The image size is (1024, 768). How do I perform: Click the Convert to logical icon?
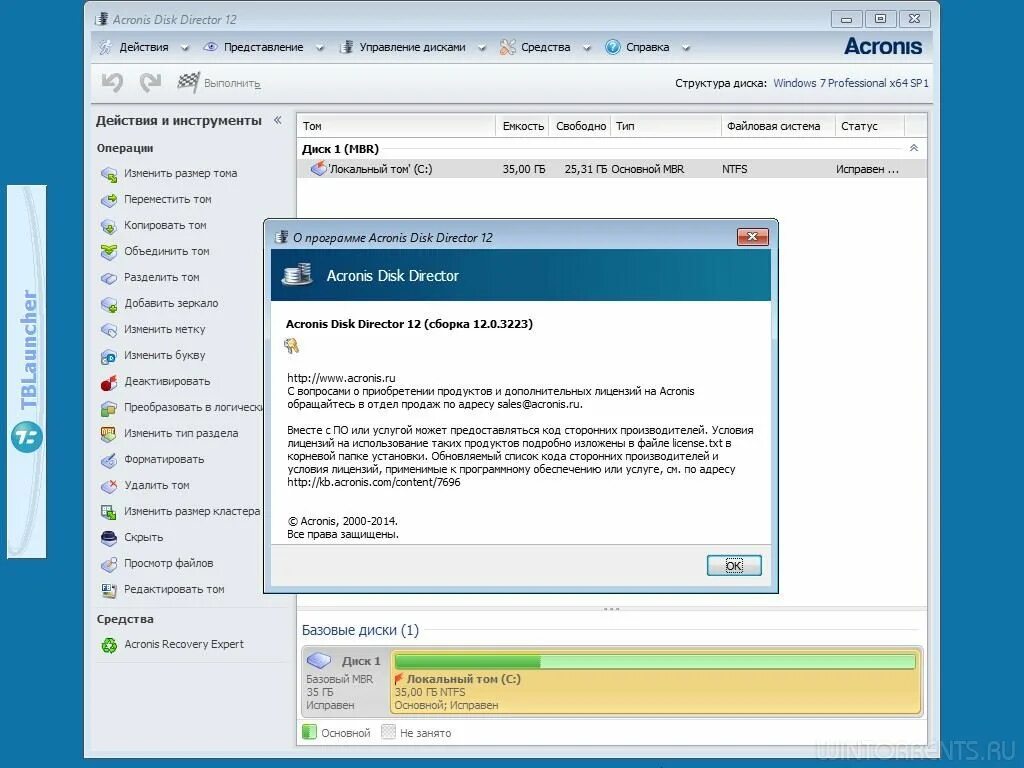tap(108, 408)
